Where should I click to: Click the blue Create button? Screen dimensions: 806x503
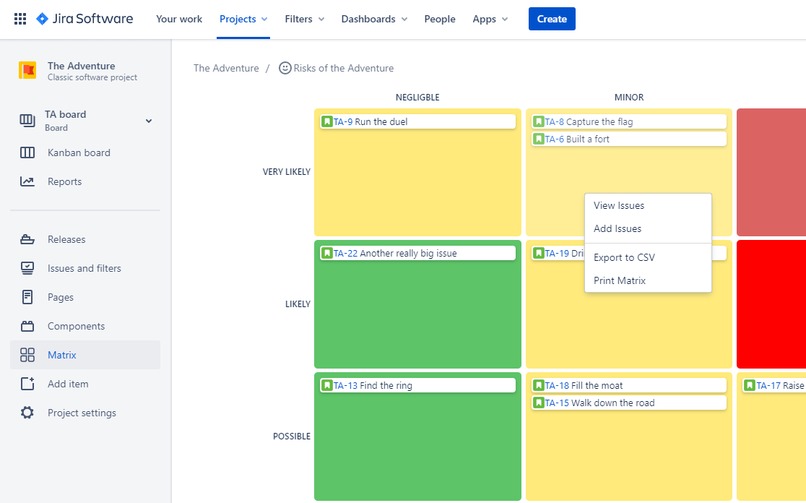tap(552, 19)
